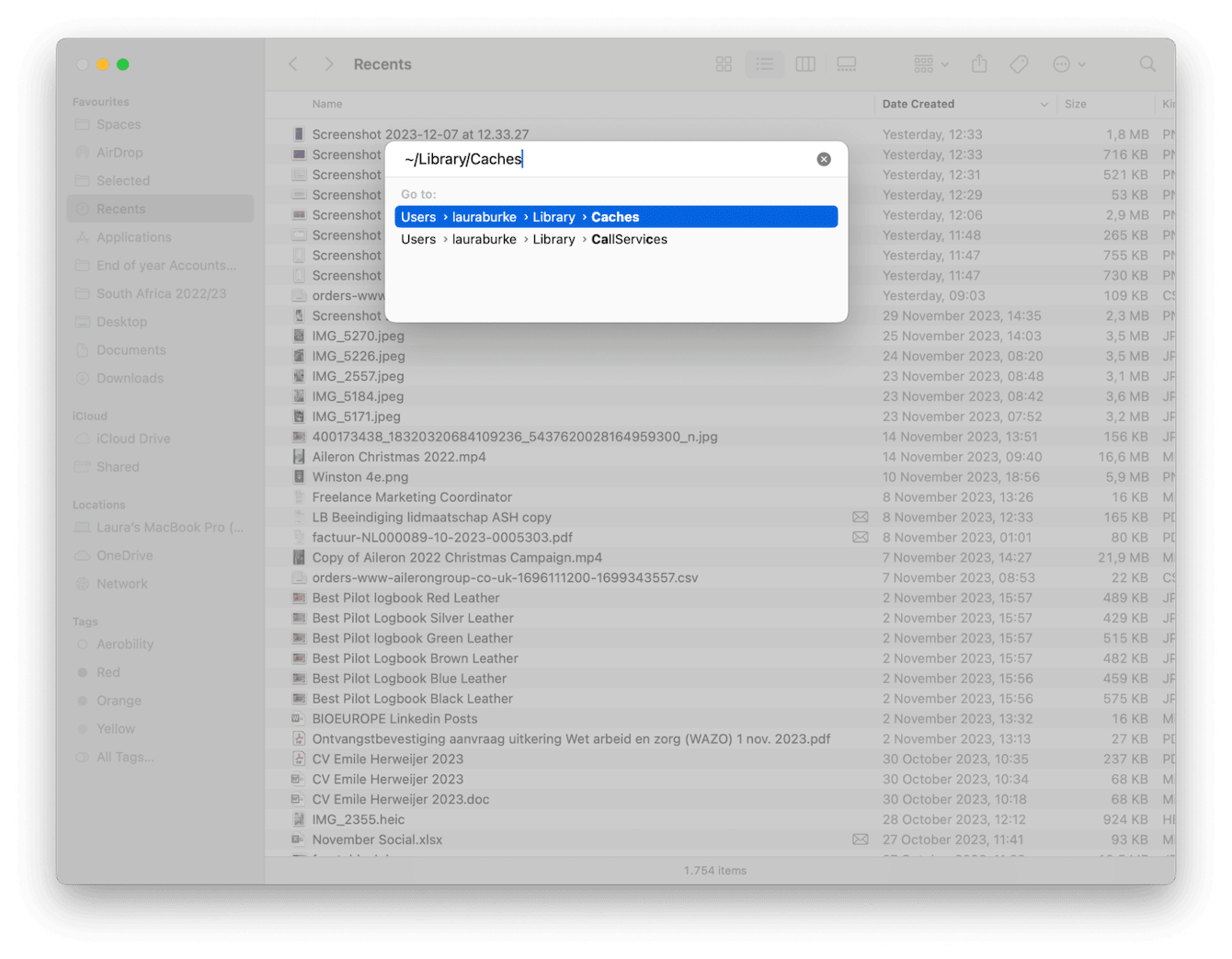The width and height of the screenshot is (1232, 959).
Task: Open the Share menu icon
Action: (978, 63)
